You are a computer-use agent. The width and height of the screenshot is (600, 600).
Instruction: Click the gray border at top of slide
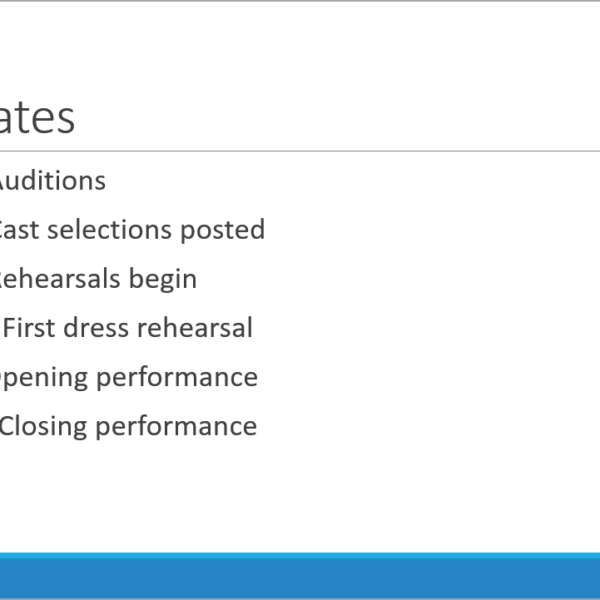point(300,1)
